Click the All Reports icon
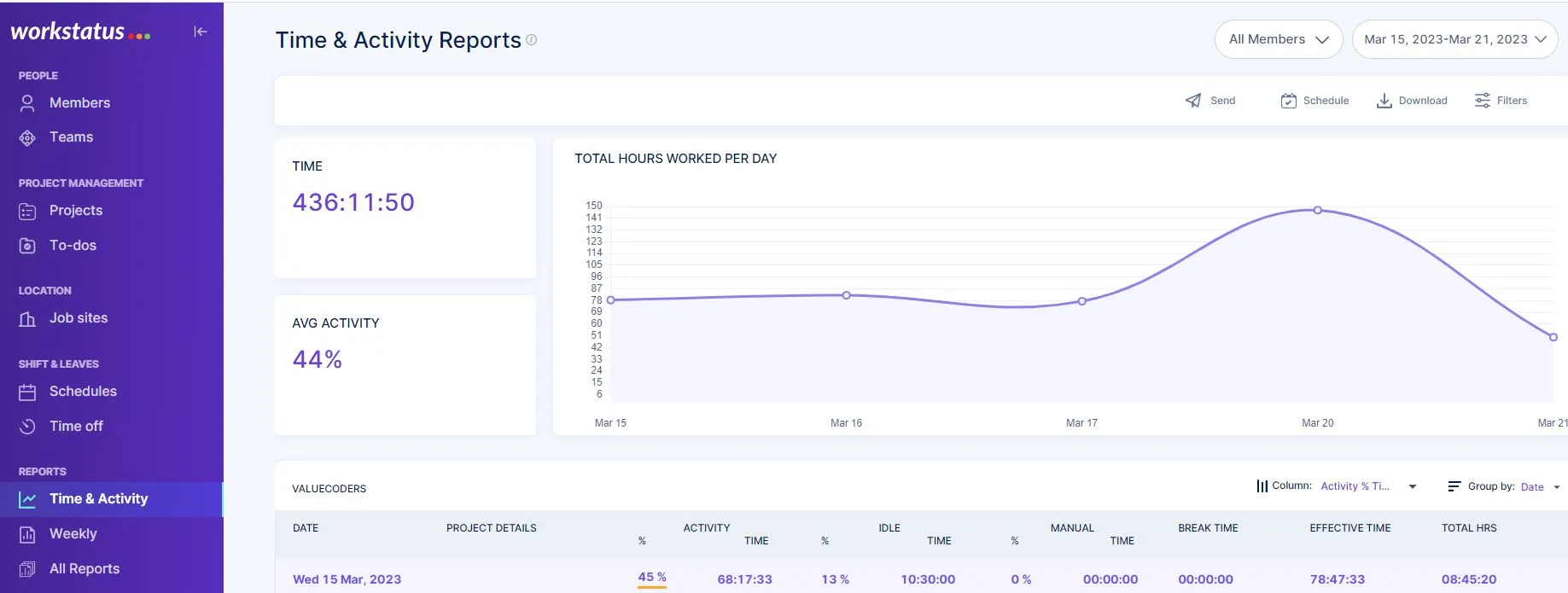The image size is (1568, 593). coord(27,569)
